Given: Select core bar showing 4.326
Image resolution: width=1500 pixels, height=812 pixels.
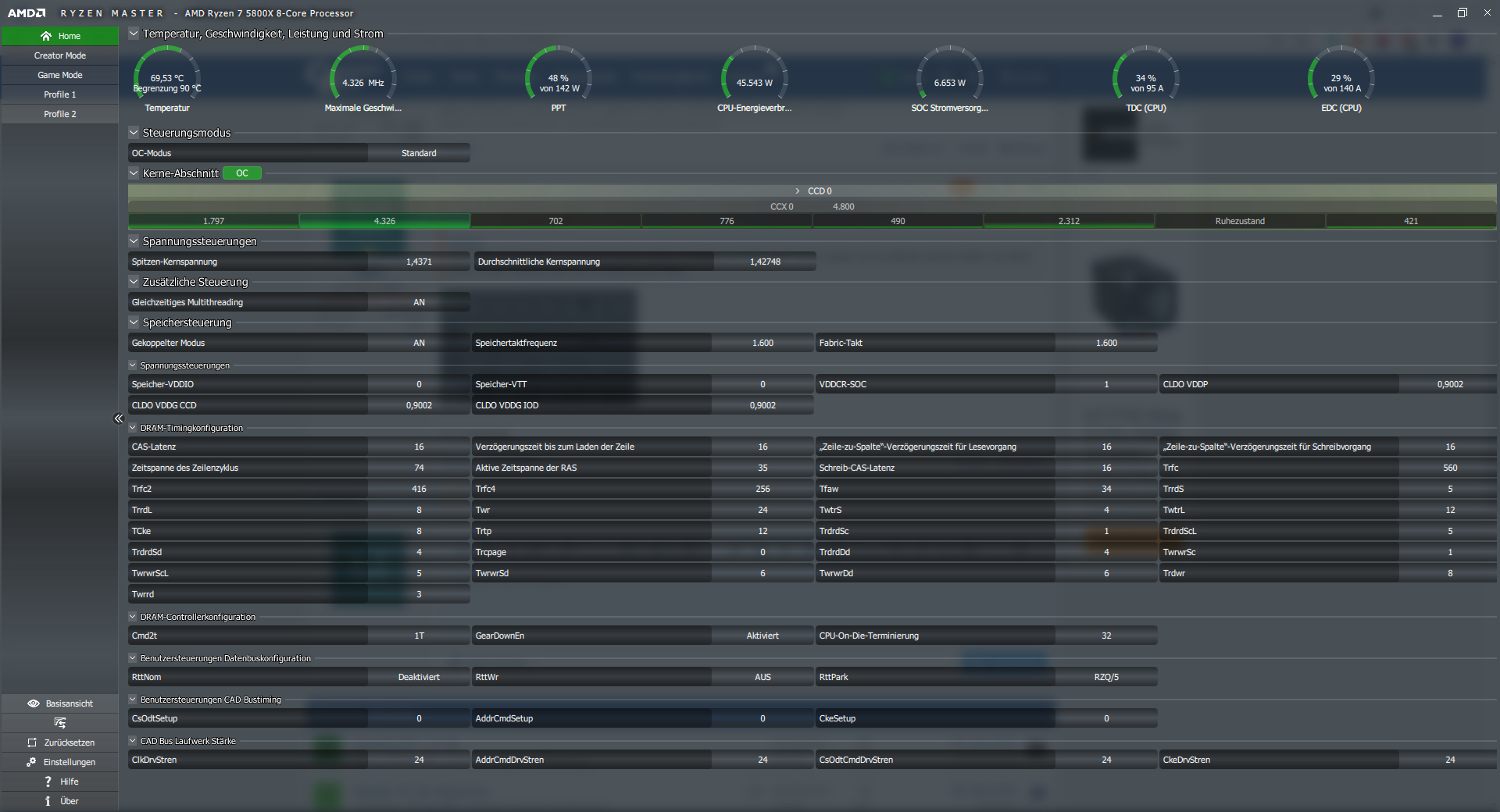Looking at the screenshot, I should point(384,221).
